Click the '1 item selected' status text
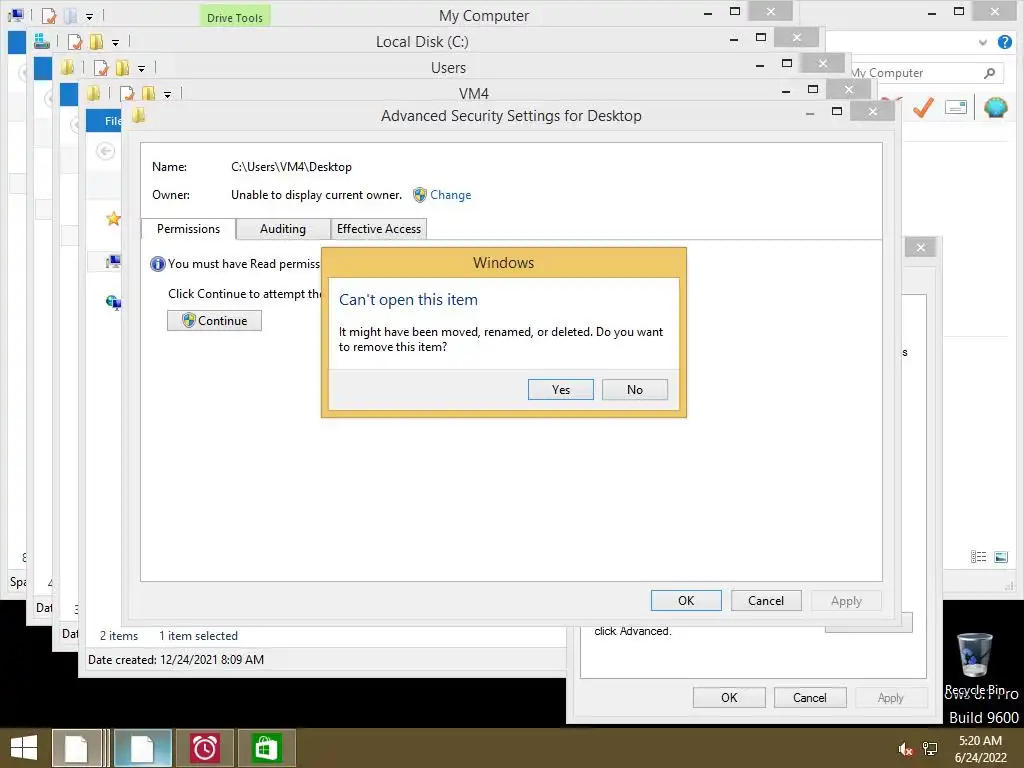The width and height of the screenshot is (1024, 768). (199, 635)
